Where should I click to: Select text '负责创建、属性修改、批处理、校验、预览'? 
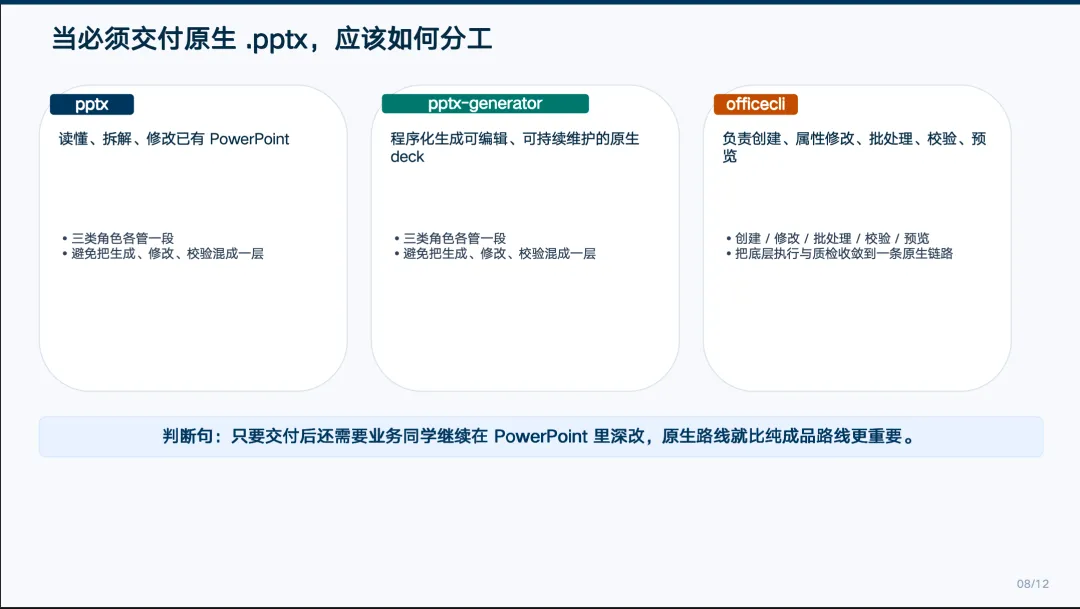[x=854, y=147]
